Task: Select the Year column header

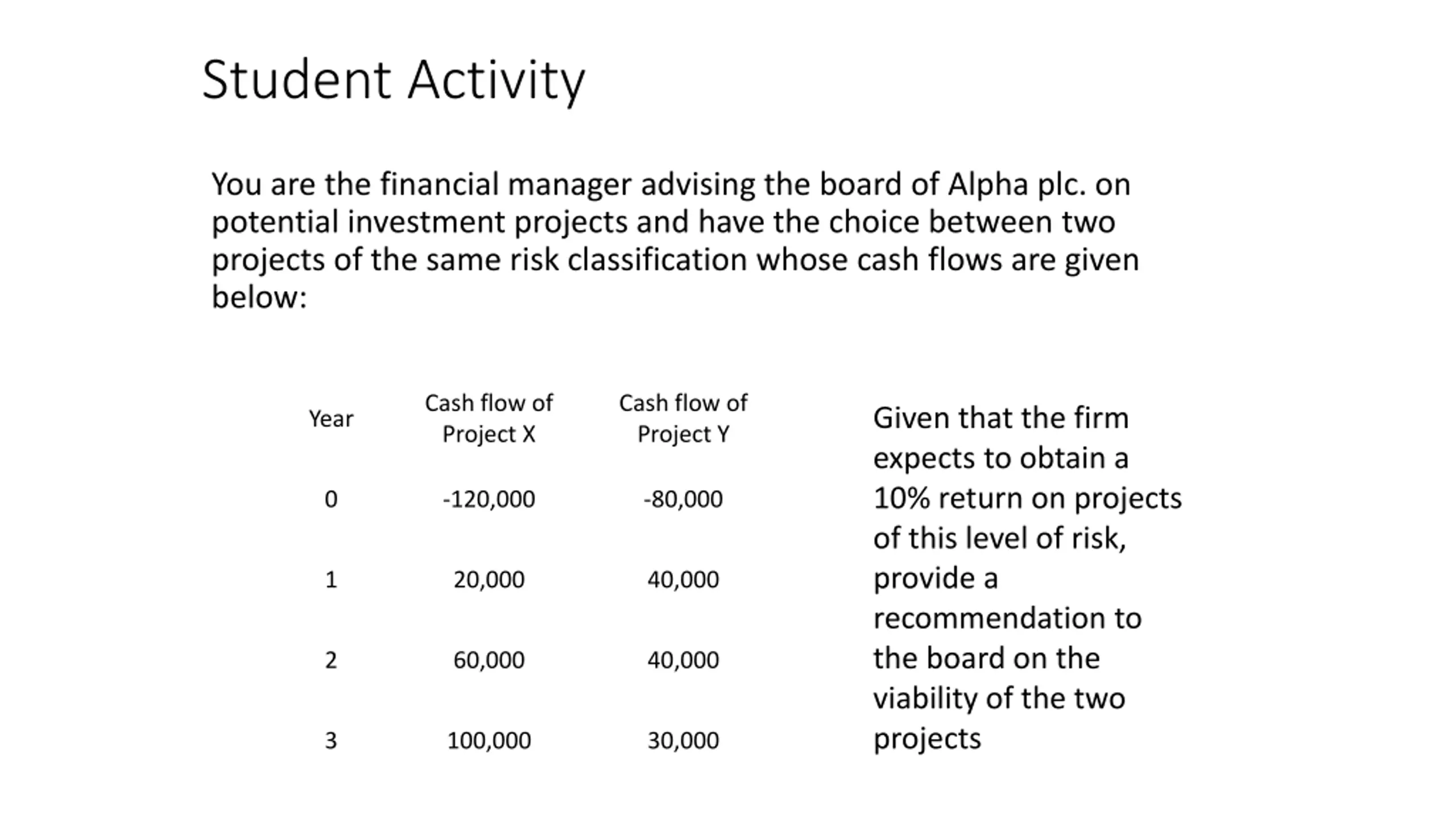Action: (331, 419)
